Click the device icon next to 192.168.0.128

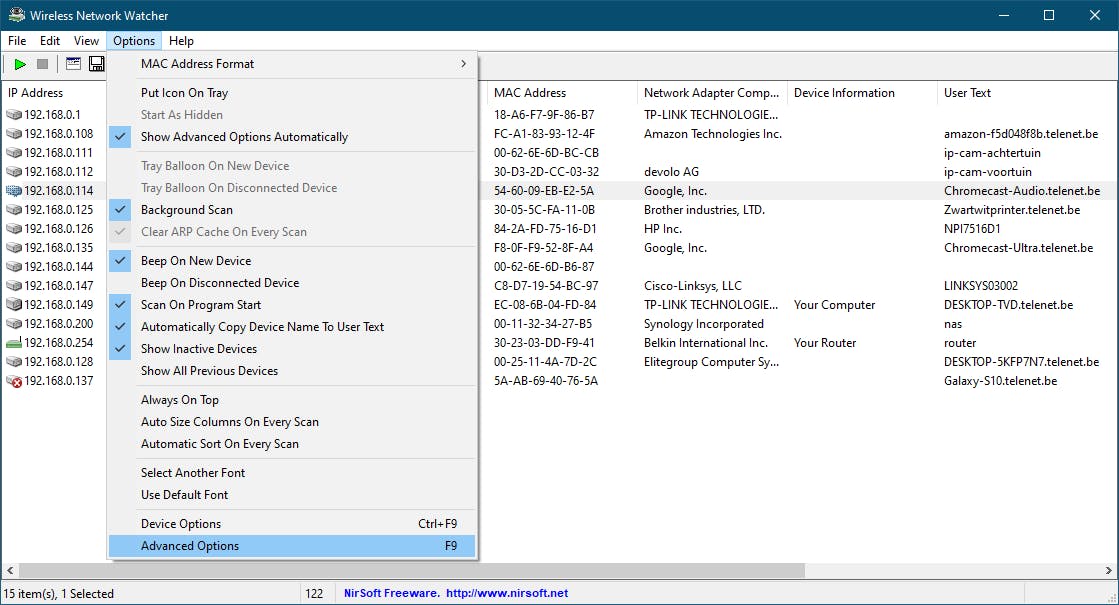[x=14, y=362]
